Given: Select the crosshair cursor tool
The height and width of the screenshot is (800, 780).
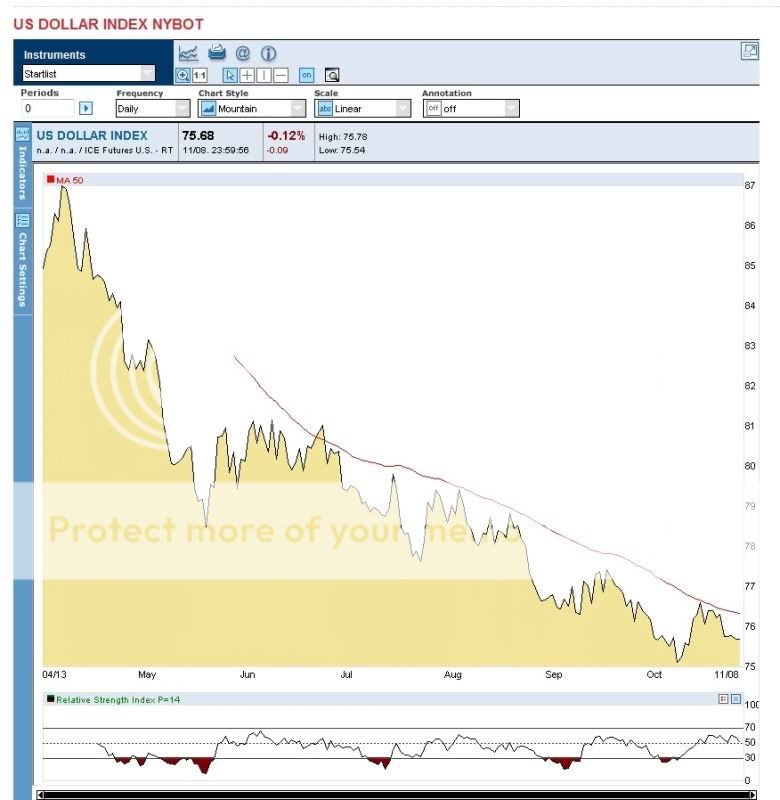Looking at the screenshot, I should click(x=247, y=75).
